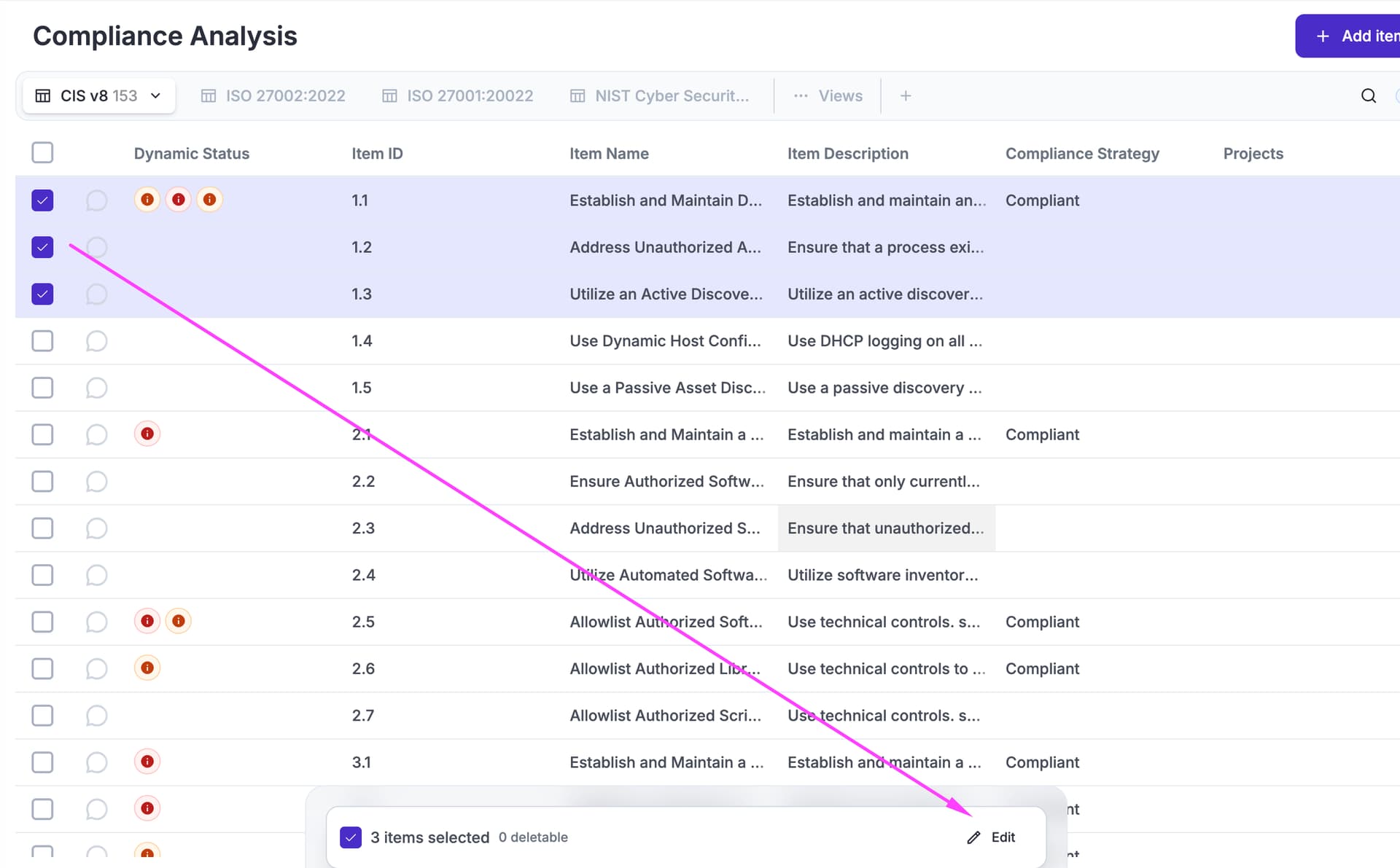This screenshot has height=868, width=1400.
Task: Open search with the magnifier icon
Action: [x=1369, y=95]
